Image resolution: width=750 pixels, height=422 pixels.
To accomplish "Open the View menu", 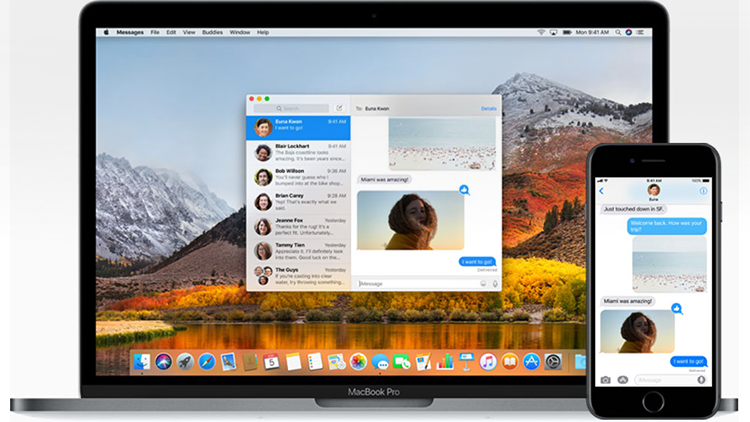I will [x=189, y=33].
